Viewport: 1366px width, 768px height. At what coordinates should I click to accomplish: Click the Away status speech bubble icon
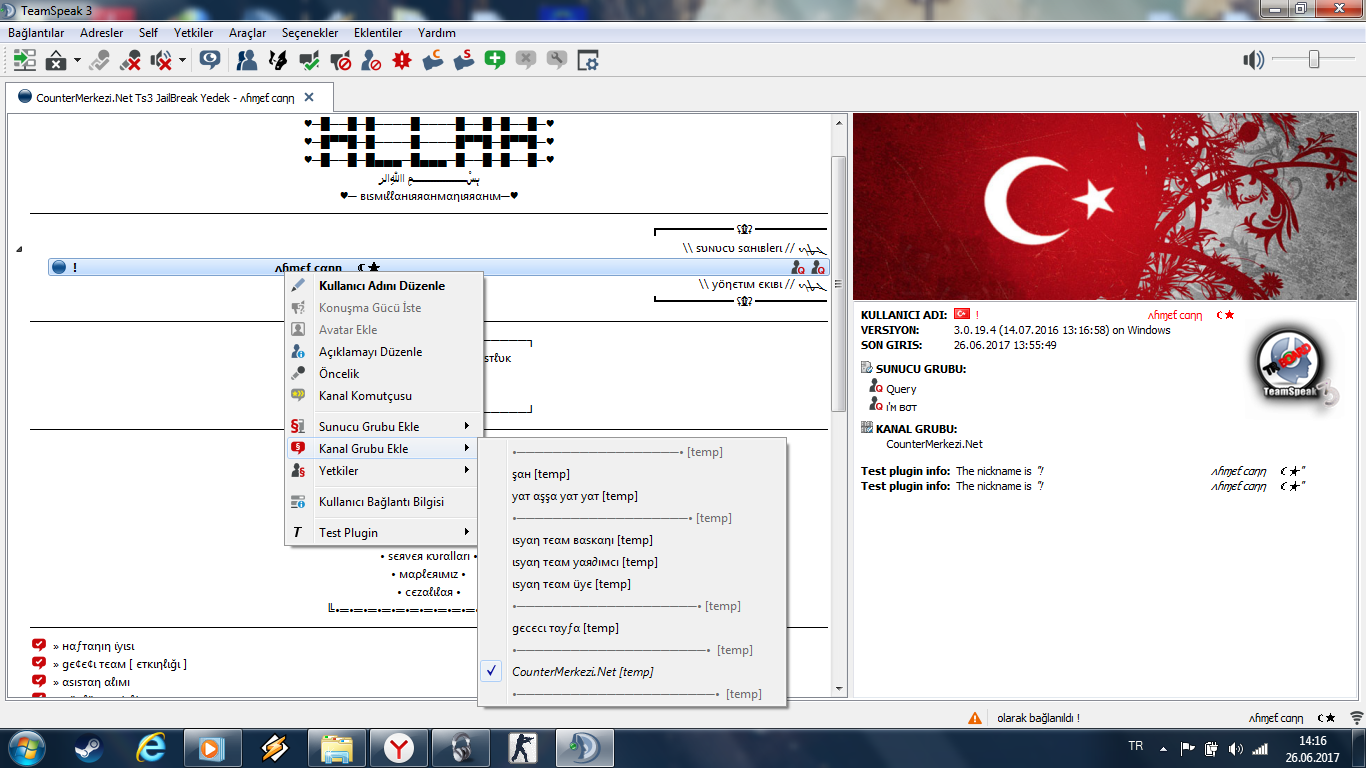(209, 60)
